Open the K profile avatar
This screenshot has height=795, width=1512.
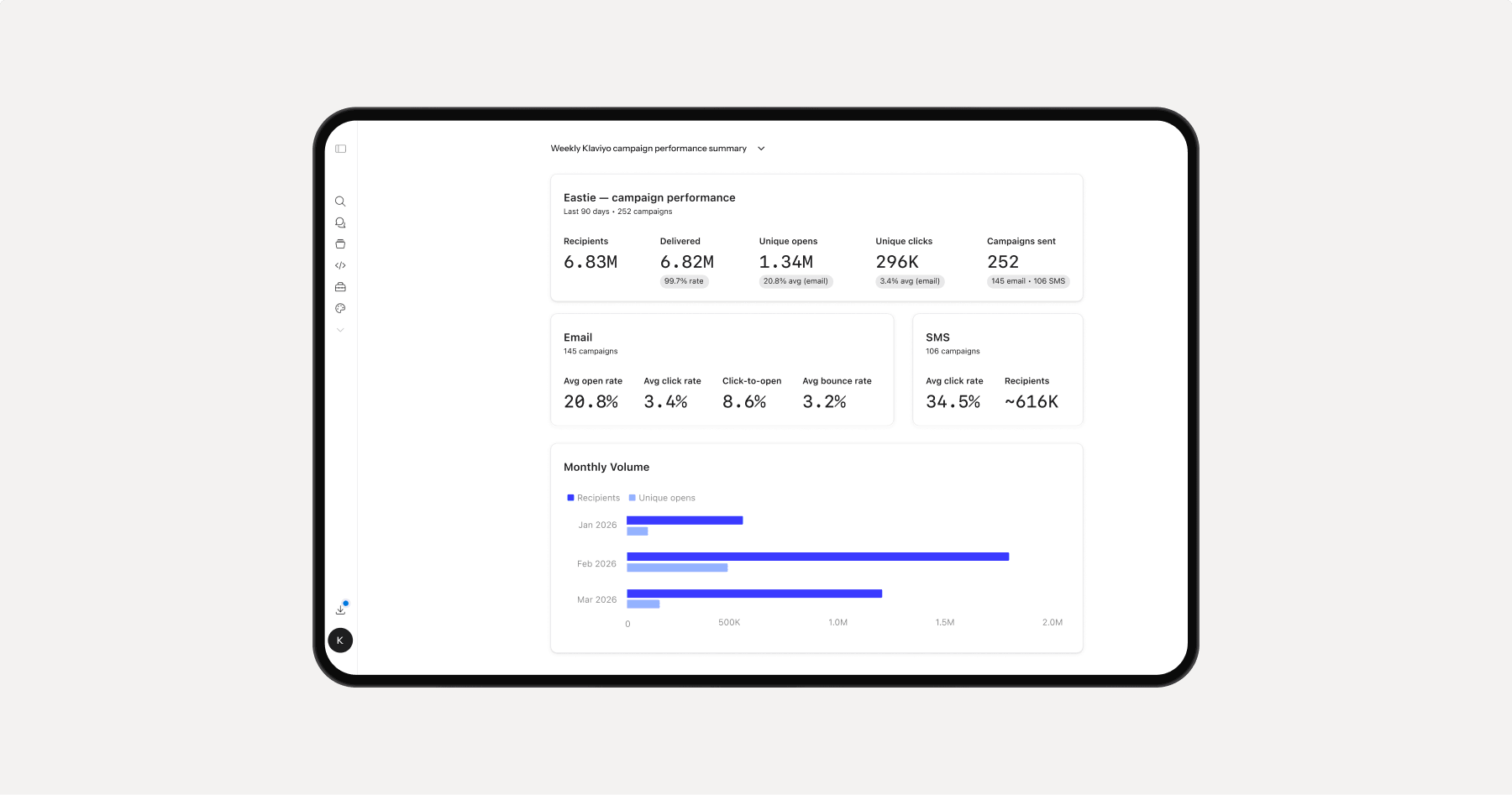coord(340,641)
